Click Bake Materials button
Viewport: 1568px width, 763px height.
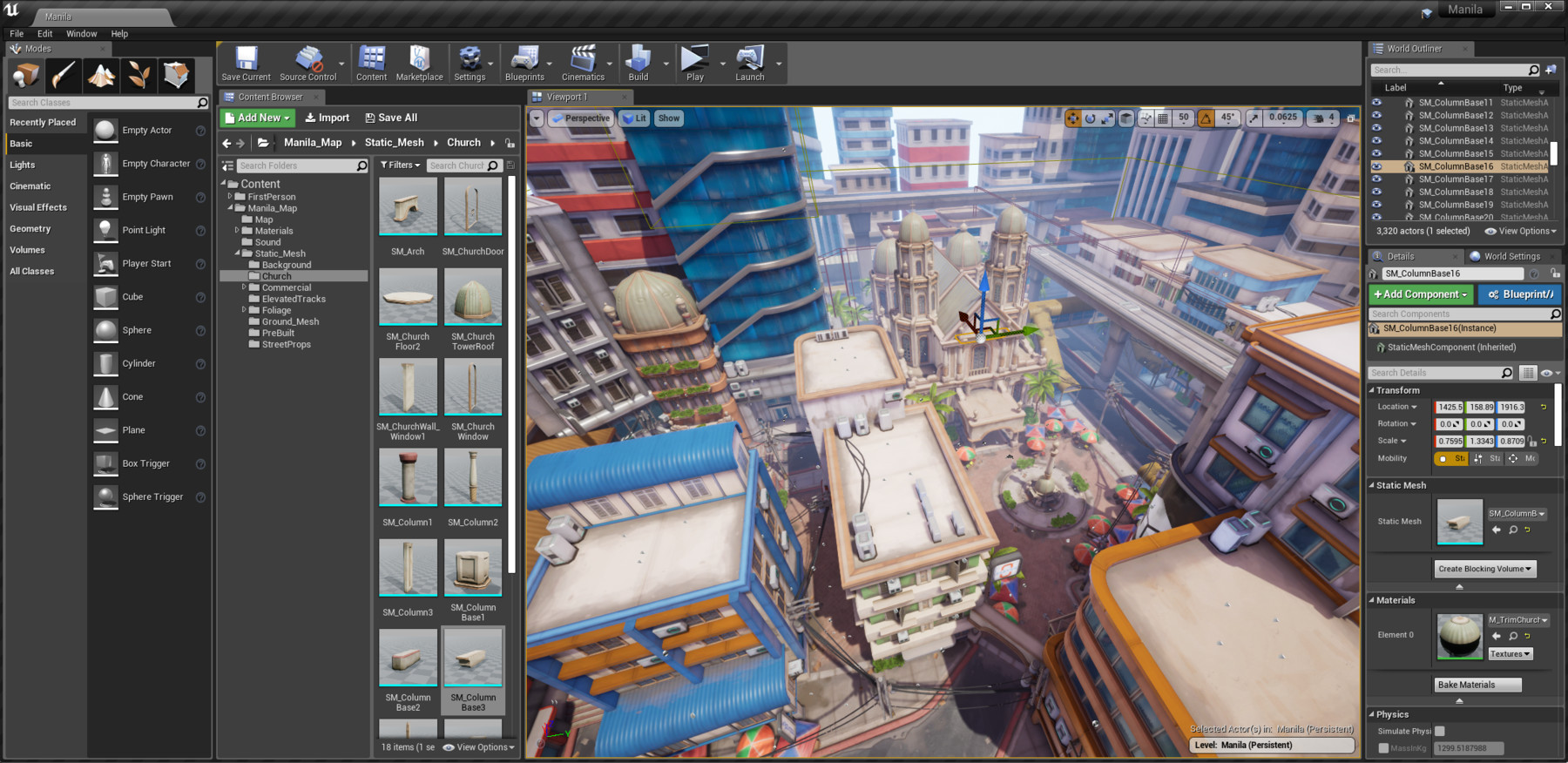[x=1477, y=685]
